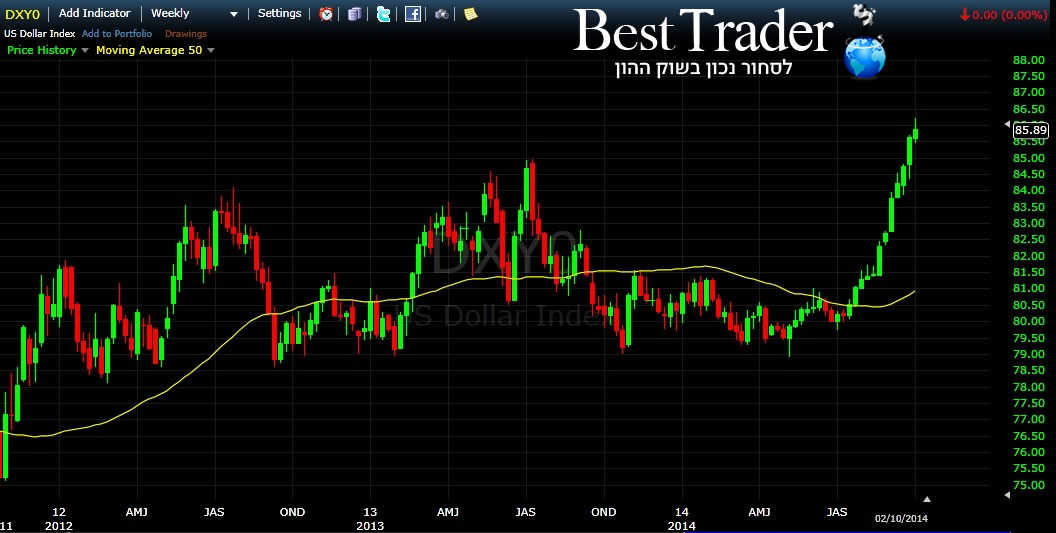The width and height of the screenshot is (1056, 533).
Task: Expand the Price History options arrow
Action: pyautogui.click(x=84, y=50)
